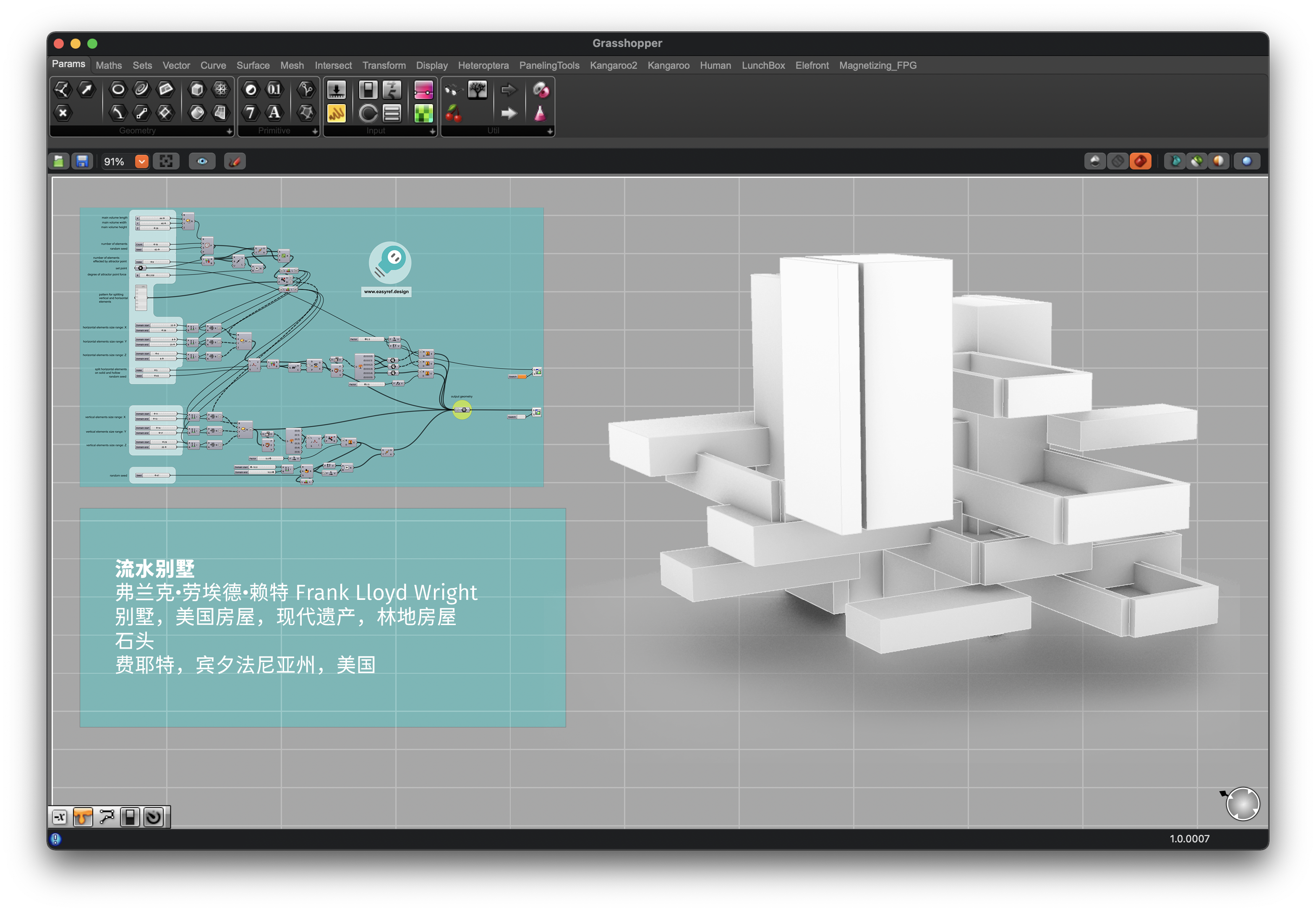Expand the Geometry panel plus arrow
Image resolution: width=1316 pixels, height=912 pixels.
pos(229,131)
